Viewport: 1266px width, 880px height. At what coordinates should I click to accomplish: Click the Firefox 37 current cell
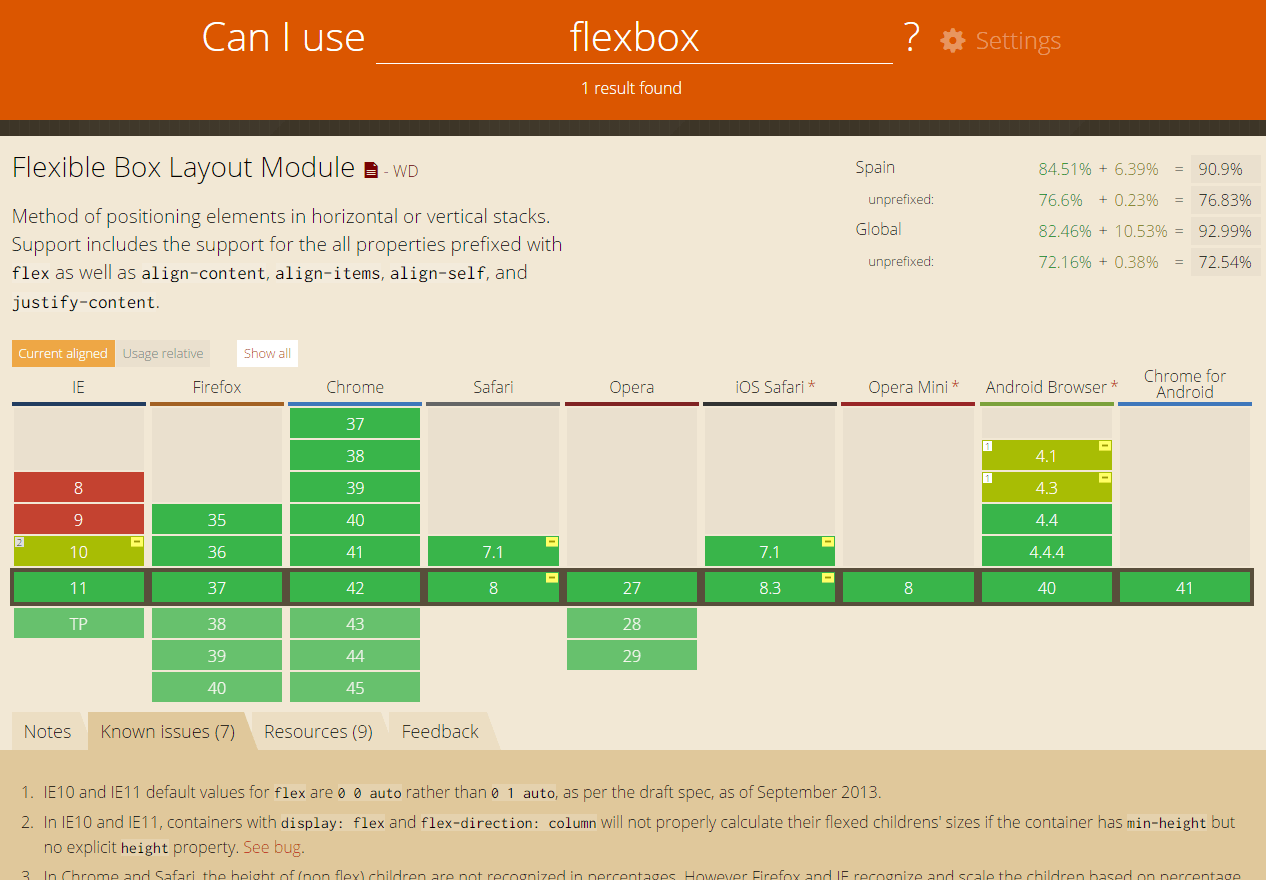click(217, 587)
